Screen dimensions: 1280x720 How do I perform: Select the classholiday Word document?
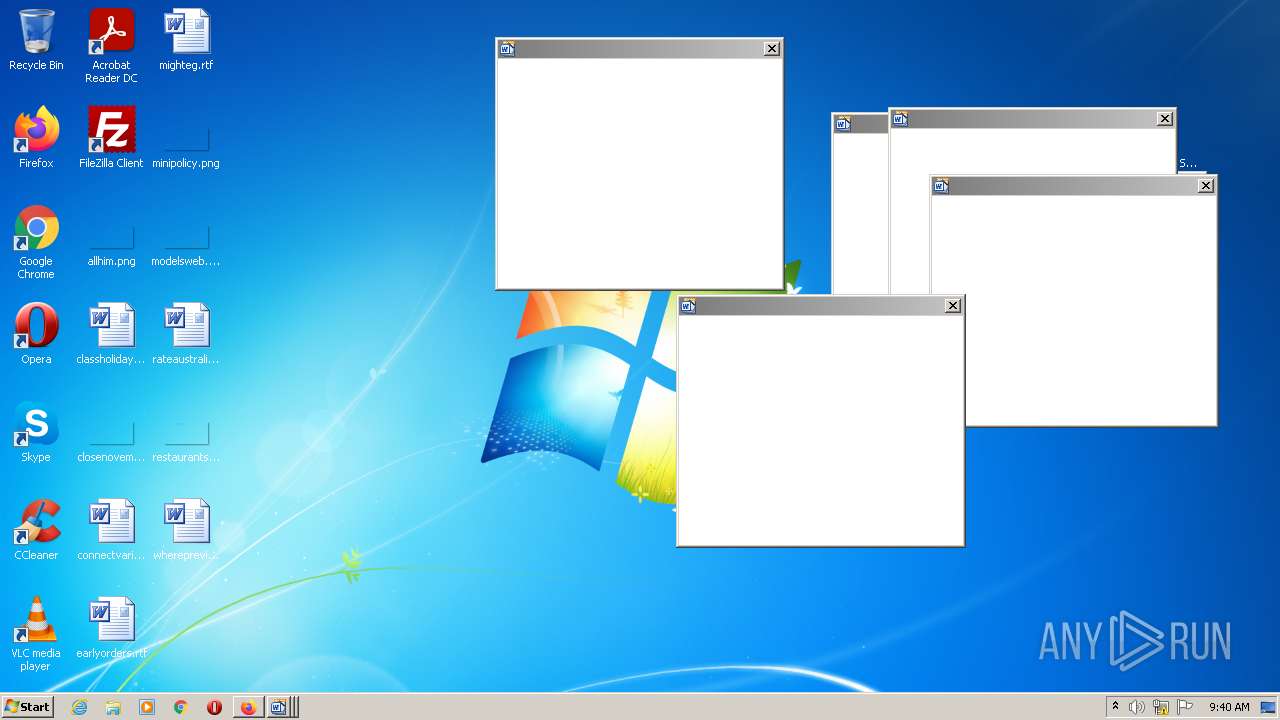click(111, 334)
